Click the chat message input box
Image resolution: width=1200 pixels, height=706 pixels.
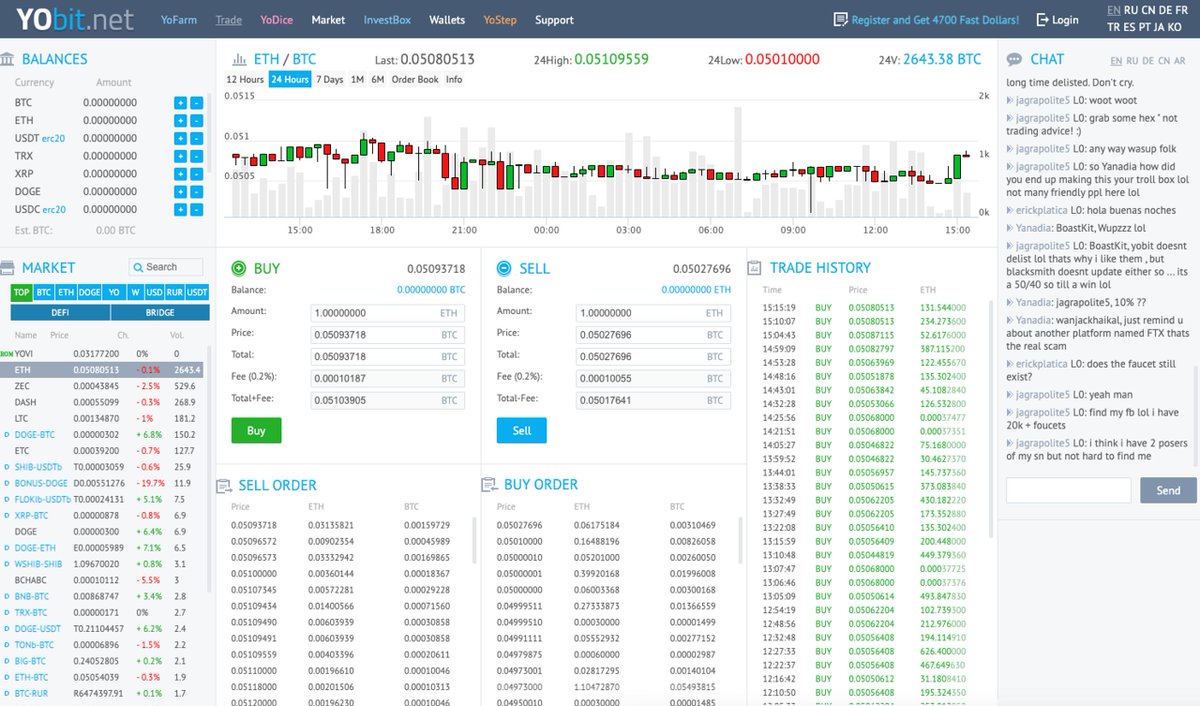tap(1068, 490)
